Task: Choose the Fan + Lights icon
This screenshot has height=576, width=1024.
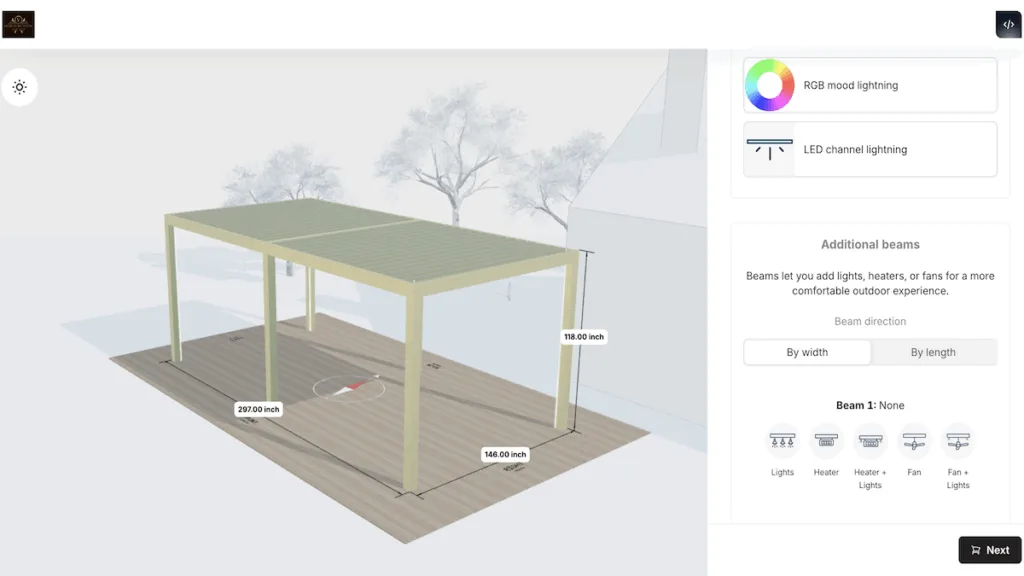Action: pyautogui.click(x=958, y=440)
